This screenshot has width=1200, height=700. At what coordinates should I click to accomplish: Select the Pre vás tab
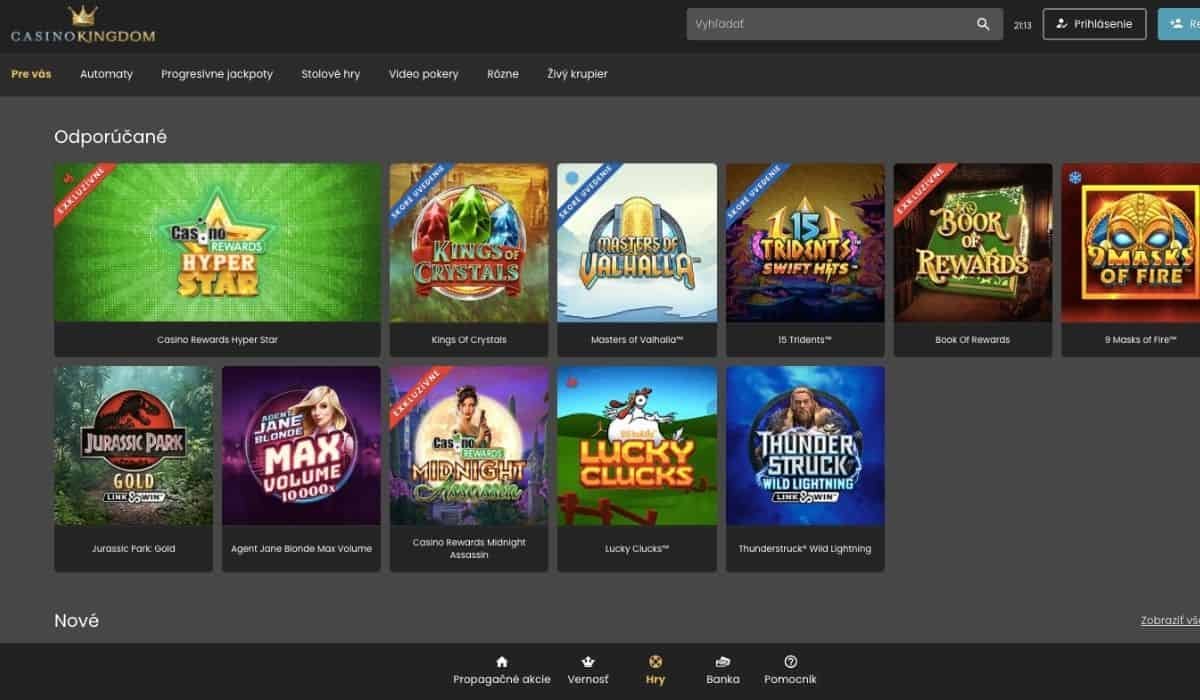(x=31, y=74)
